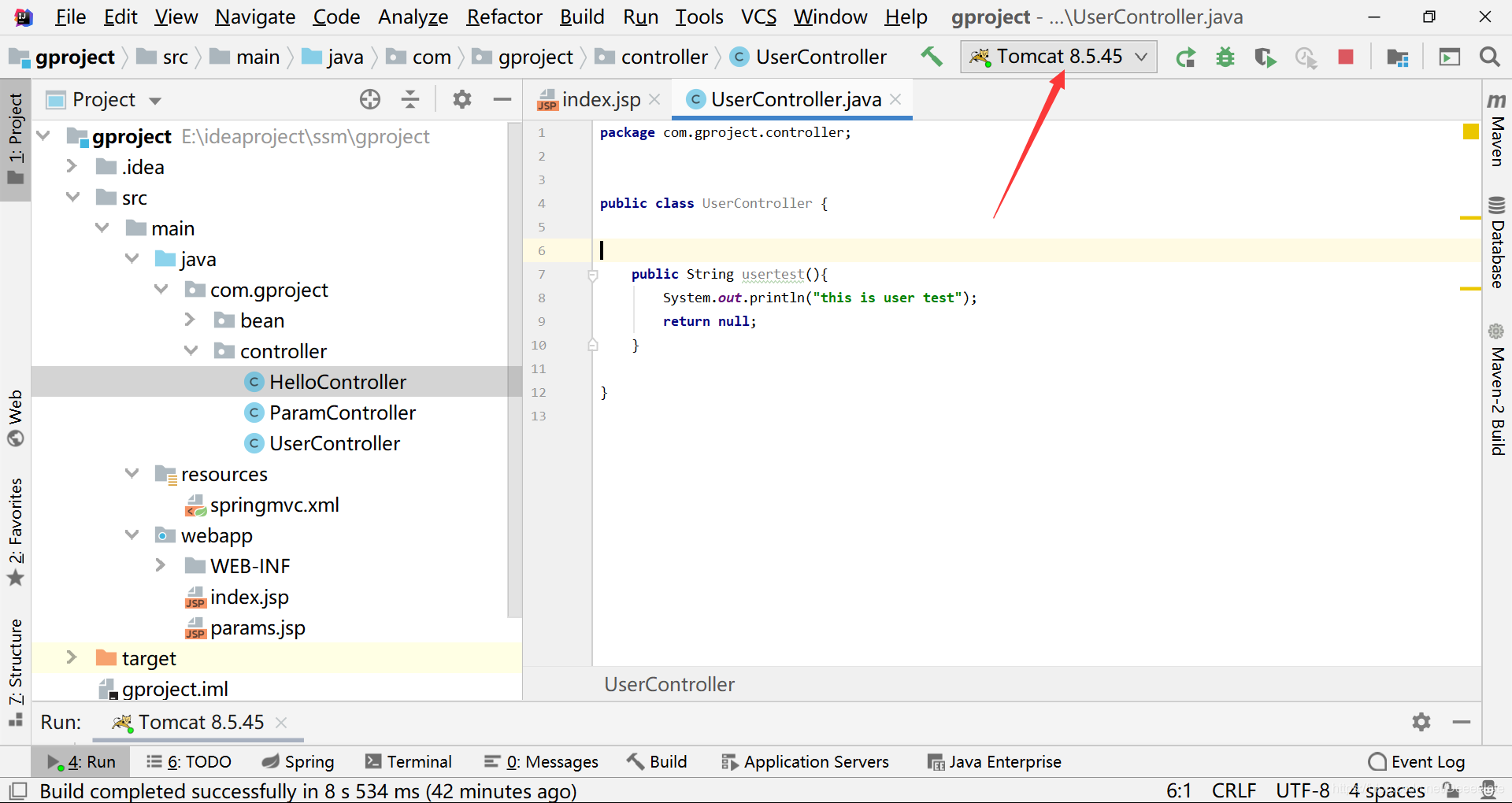Image resolution: width=1512 pixels, height=803 pixels.
Task: Select springmvc.xml in resources
Action: click(x=262, y=504)
